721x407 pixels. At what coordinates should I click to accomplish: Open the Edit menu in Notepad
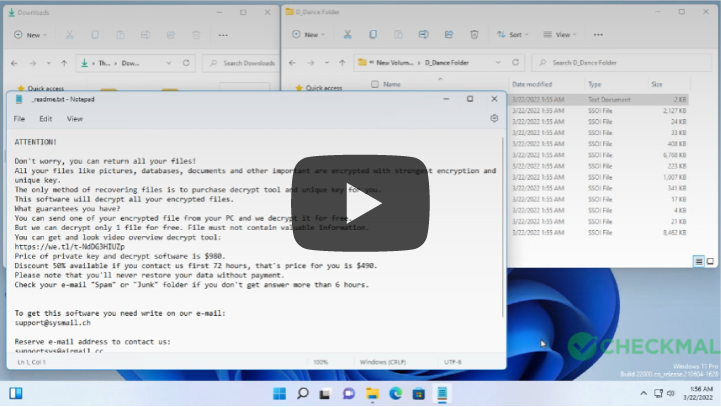(46, 118)
